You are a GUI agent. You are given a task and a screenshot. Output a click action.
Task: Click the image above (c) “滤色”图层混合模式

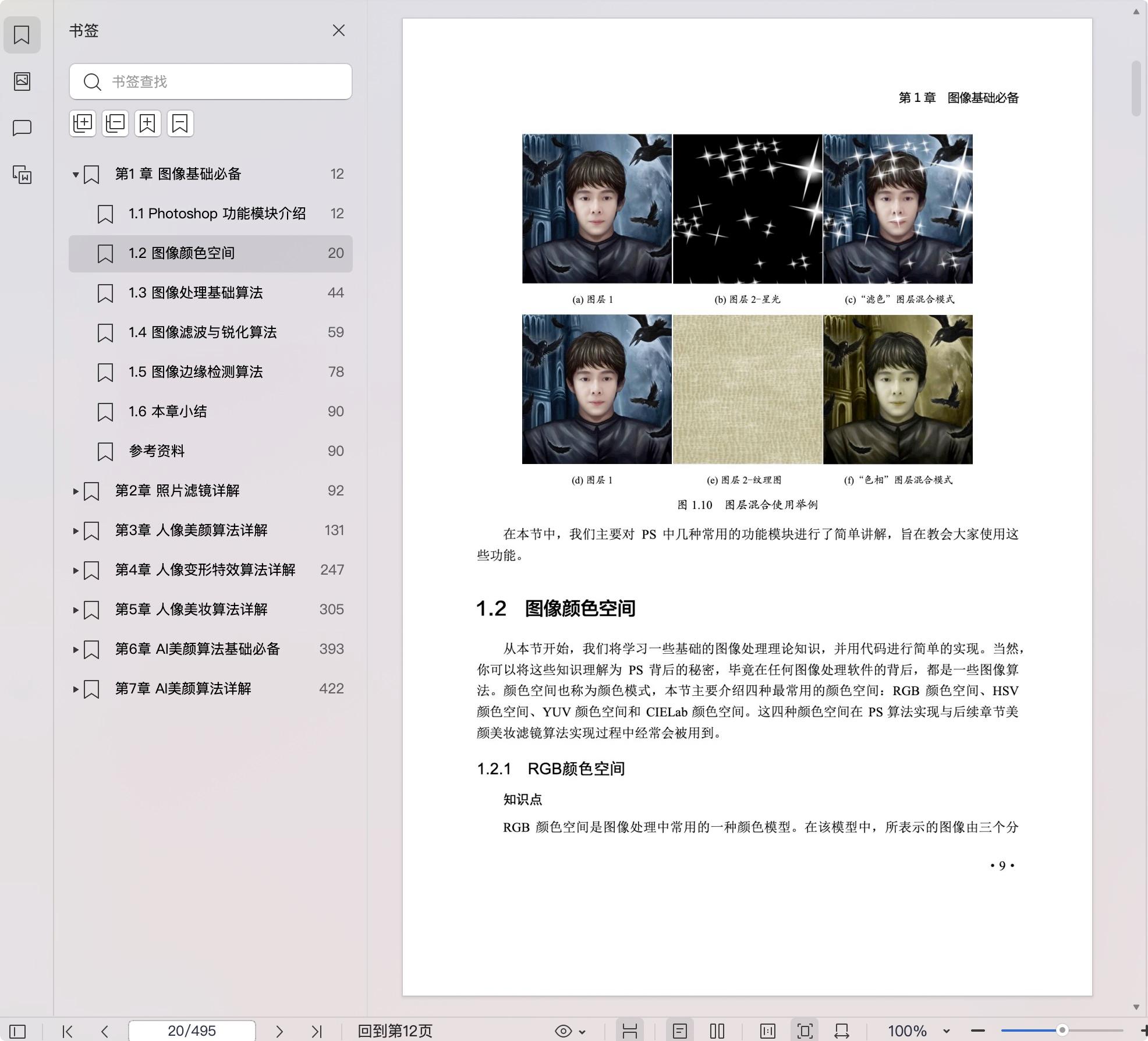898,209
